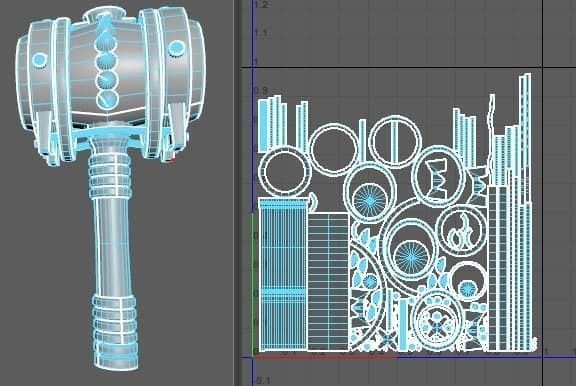Select the upper ringed grip below hammer head

click(x=109, y=176)
